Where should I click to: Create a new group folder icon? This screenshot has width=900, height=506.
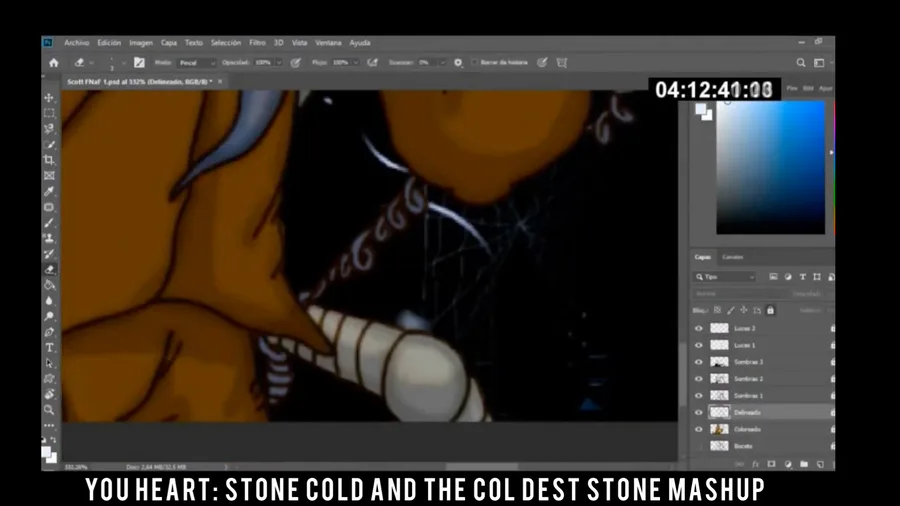click(804, 464)
